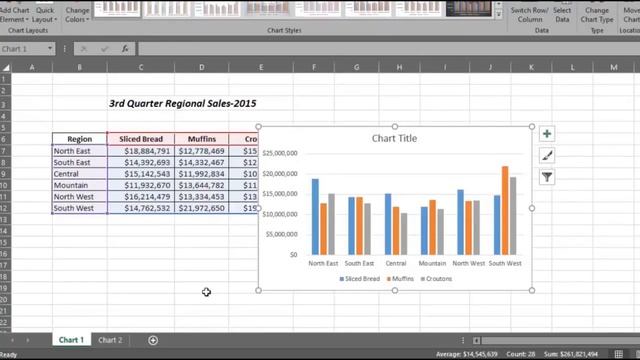This screenshot has height=360, width=640.
Task: Click the formula bar Cancel X icon
Action: pos(84,49)
